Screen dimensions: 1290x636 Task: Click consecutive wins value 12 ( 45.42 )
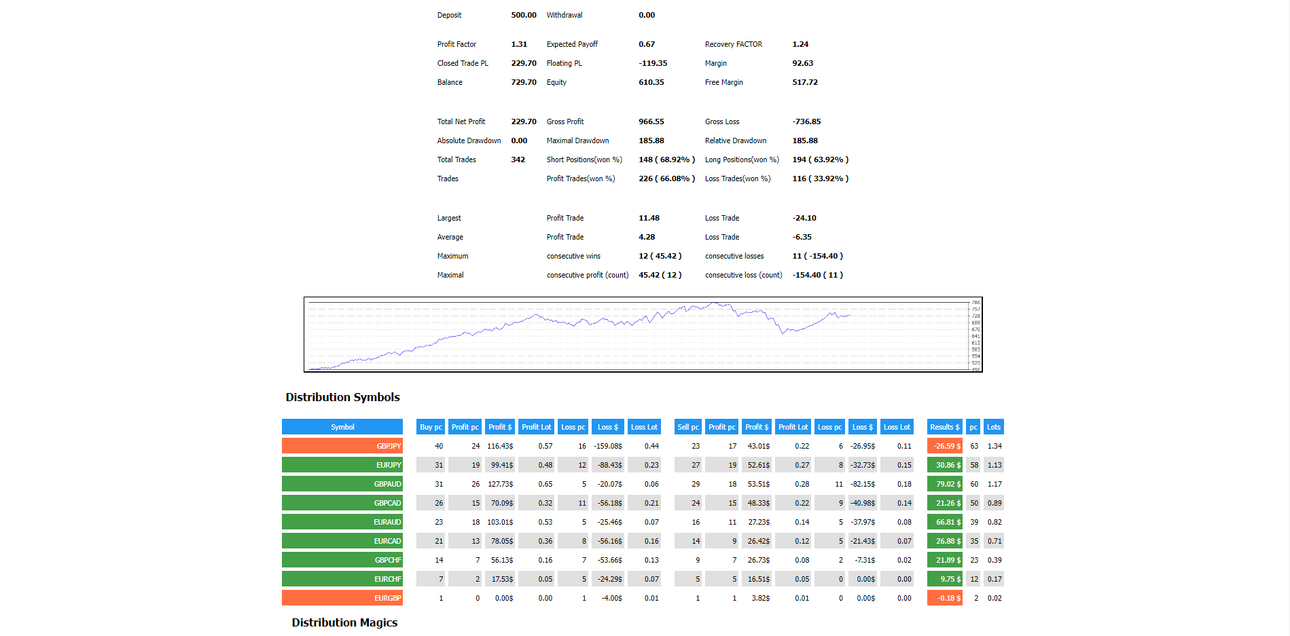tap(660, 256)
